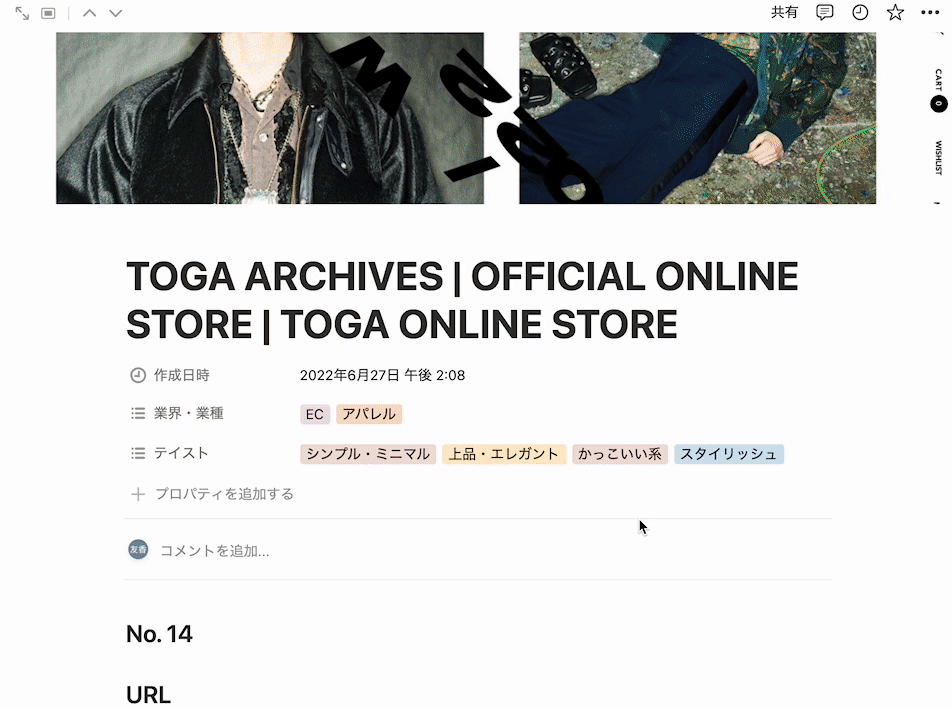Click プロパティを追加する to add a property
Screen dimensions: 952x708
212,494
